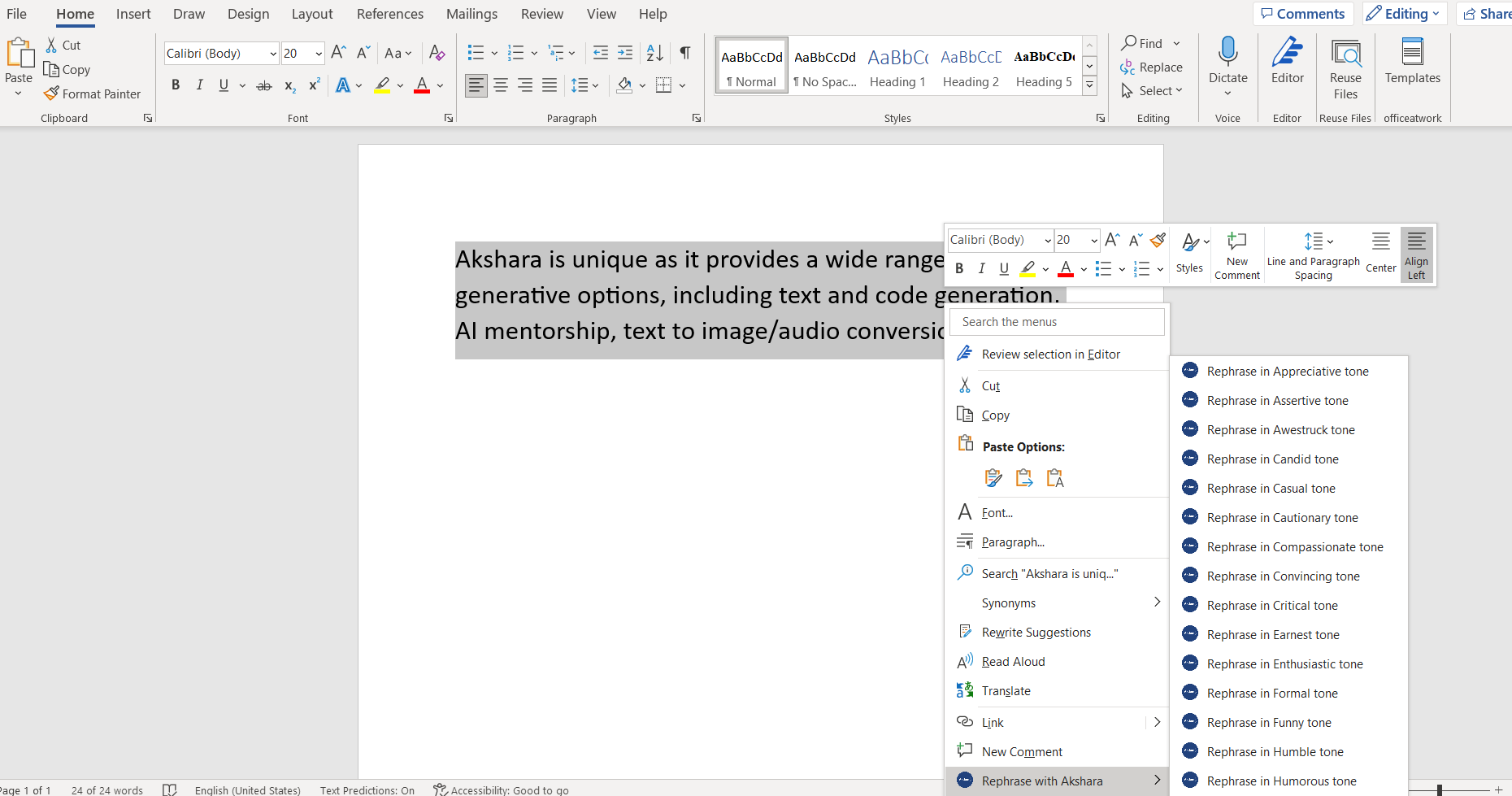Apply the yellow text highlight color in ribbon

tap(382, 85)
